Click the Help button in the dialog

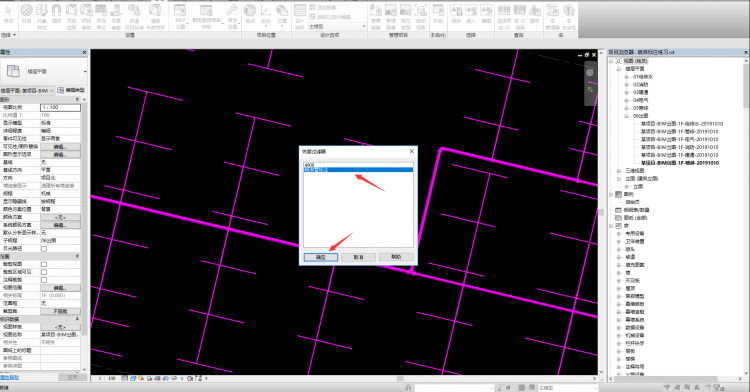(396, 257)
